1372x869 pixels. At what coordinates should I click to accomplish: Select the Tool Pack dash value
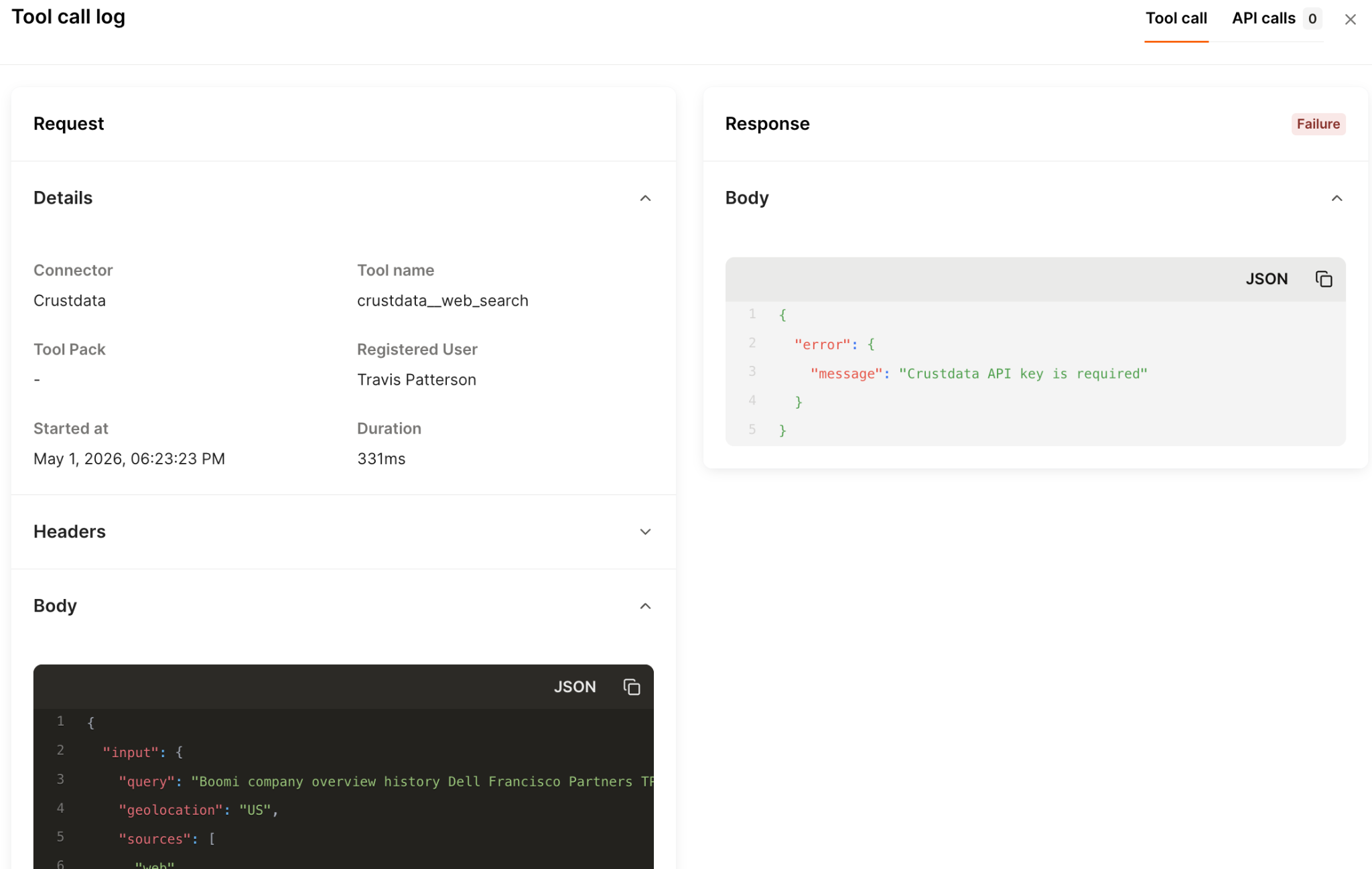point(37,379)
